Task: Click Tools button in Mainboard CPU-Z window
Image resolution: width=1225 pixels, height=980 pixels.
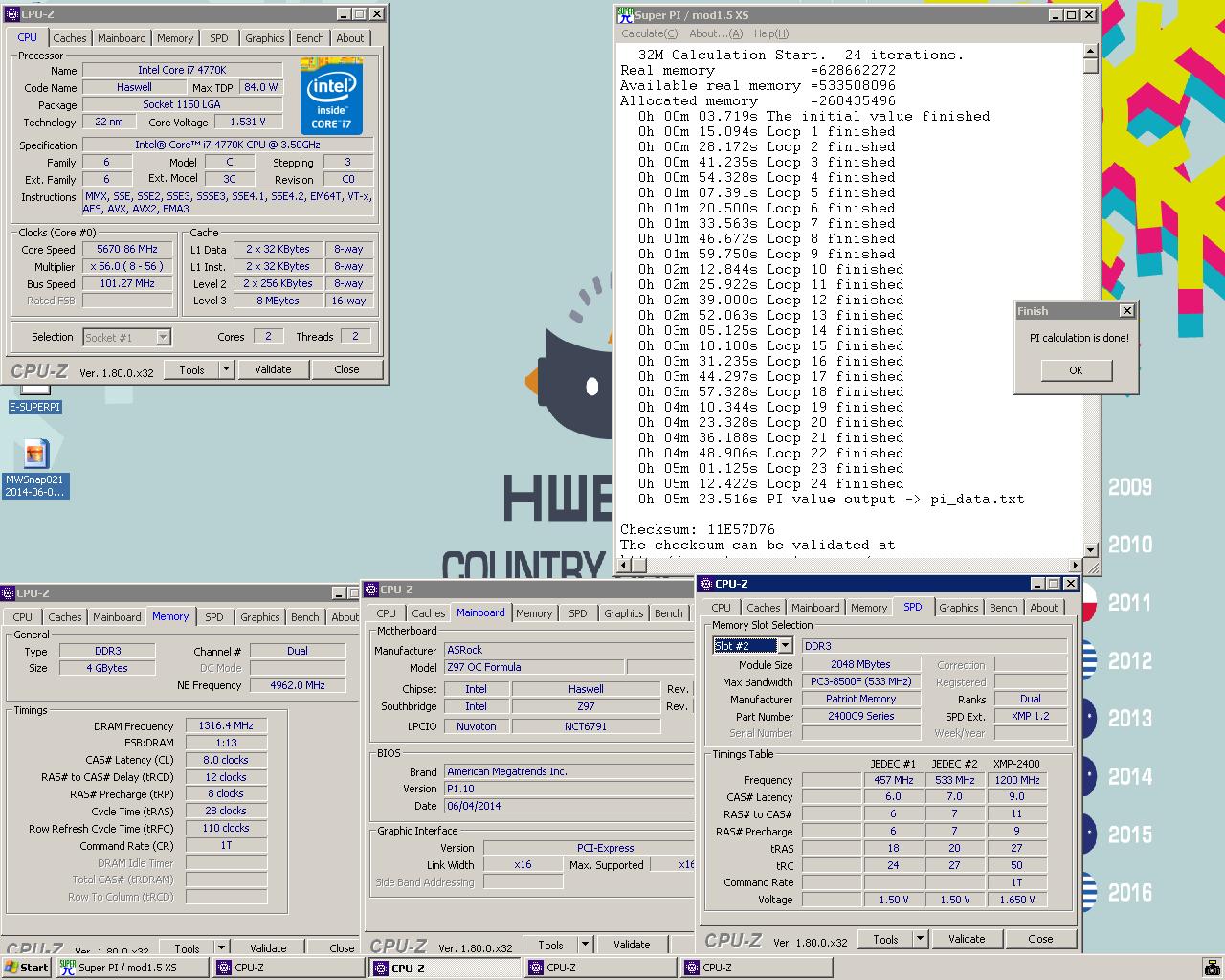Action: 550,945
